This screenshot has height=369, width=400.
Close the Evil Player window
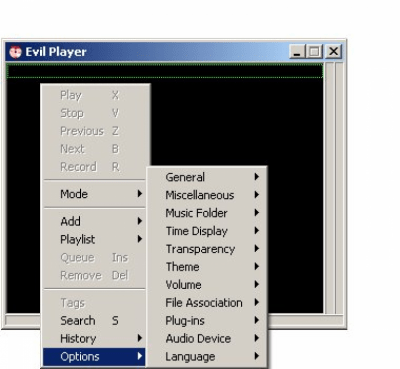tap(334, 52)
